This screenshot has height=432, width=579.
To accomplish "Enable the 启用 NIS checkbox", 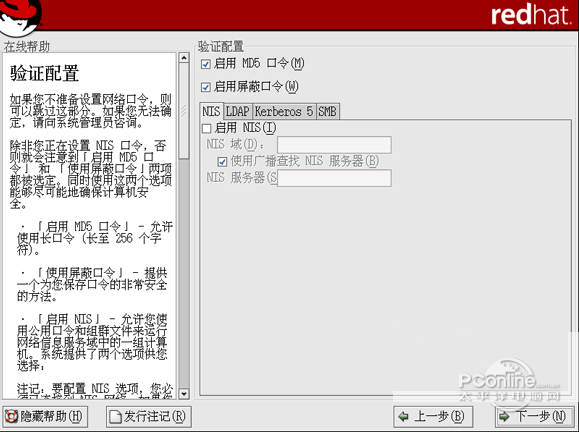I will [206, 128].
